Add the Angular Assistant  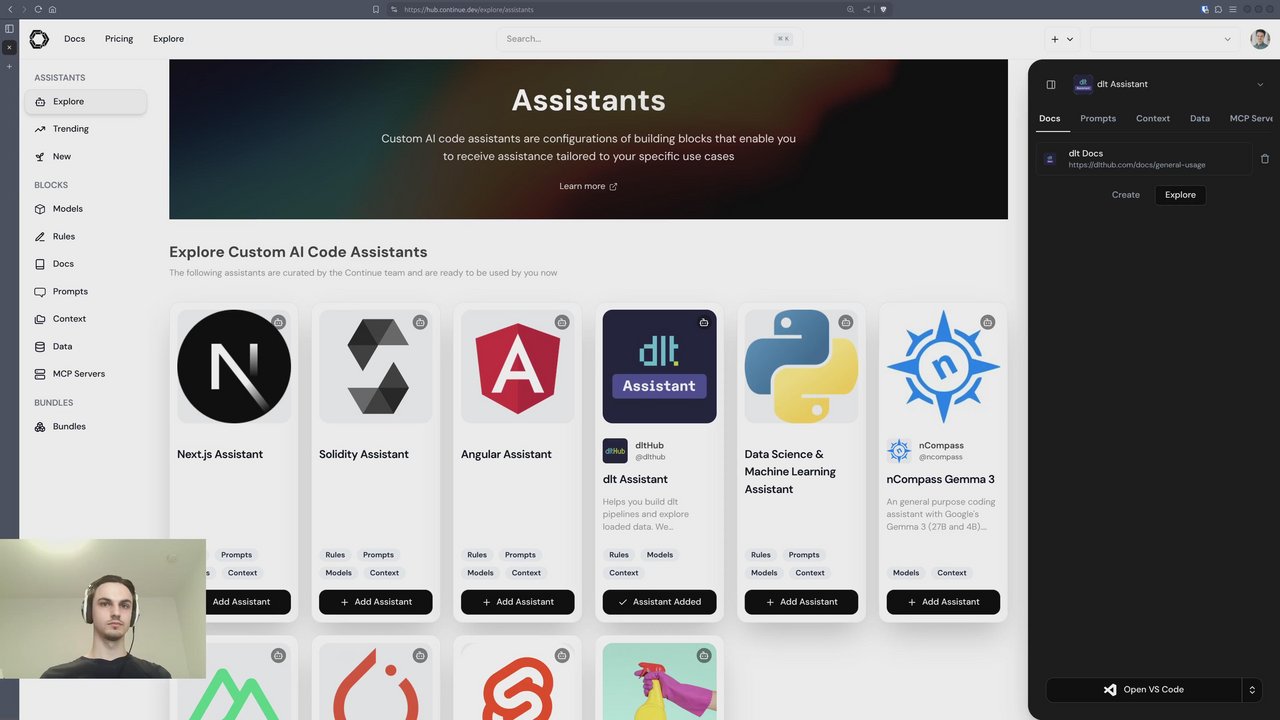pyautogui.click(x=518, y=602)
